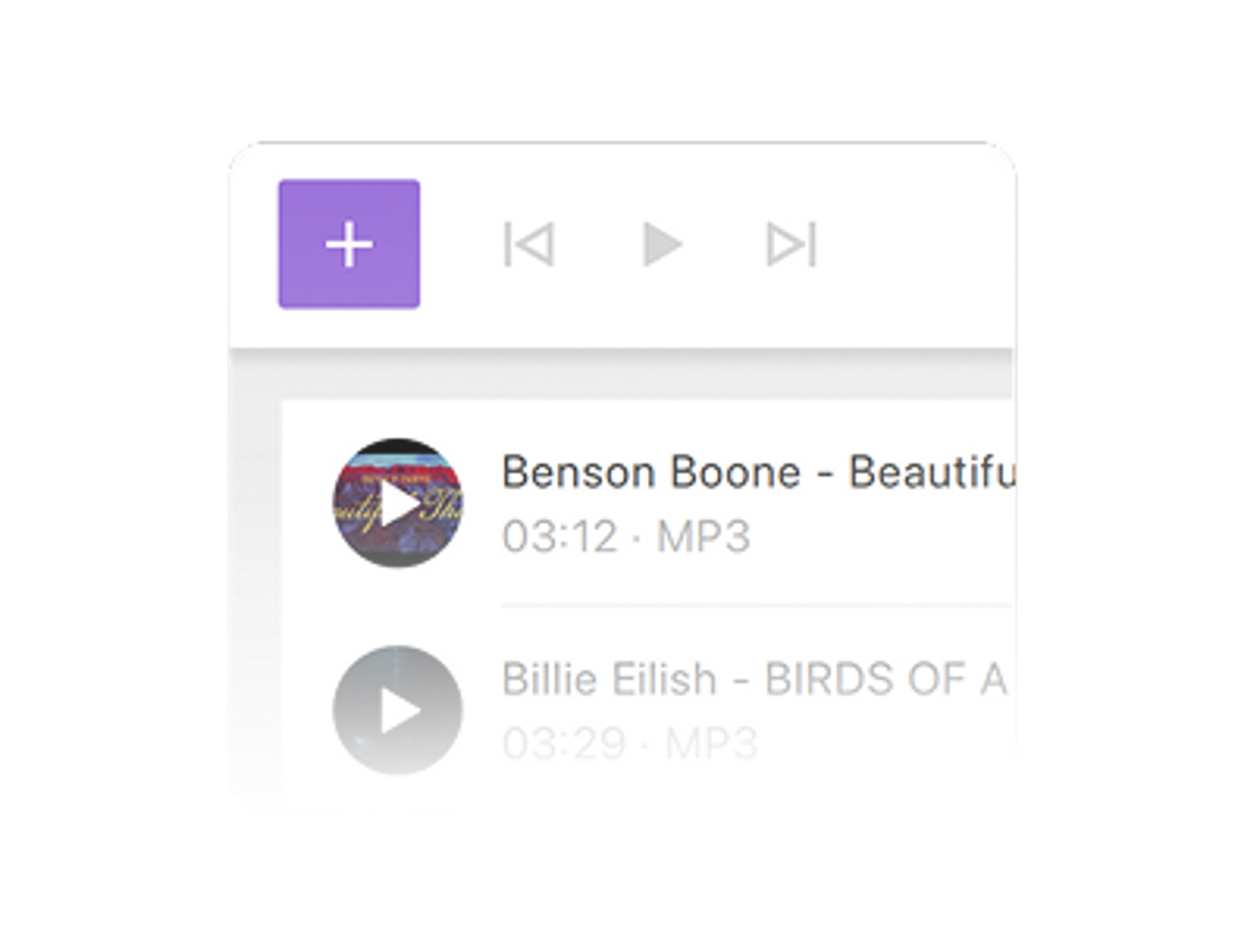Click the divider line between the two tracks
The width and height of the screenshot is (1247, 952).
756,606
